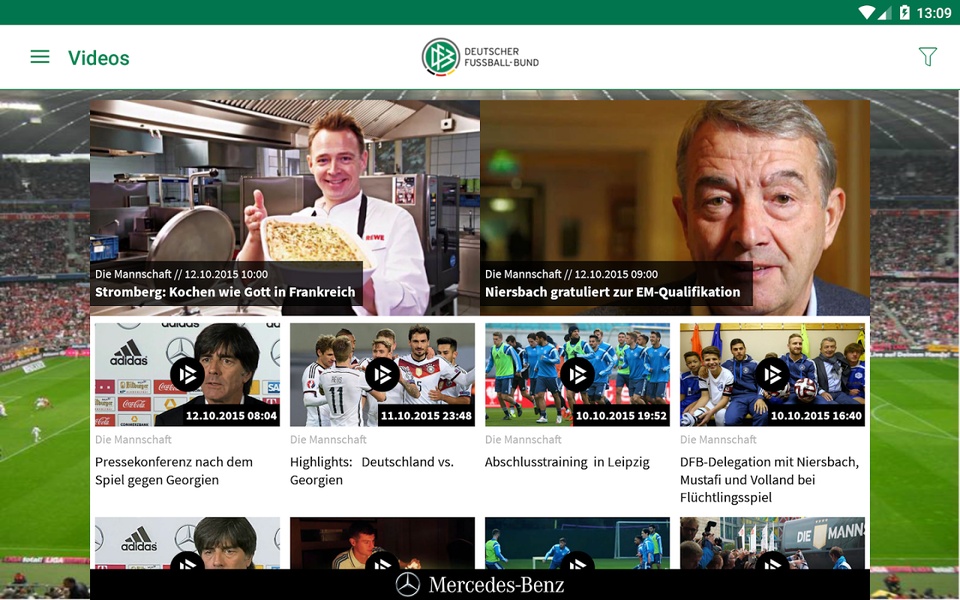This screenshot has width=960, height=600.
Task: Tap Die Mannschaft label above Pressekonferenz
Action: tap(133, 440)
